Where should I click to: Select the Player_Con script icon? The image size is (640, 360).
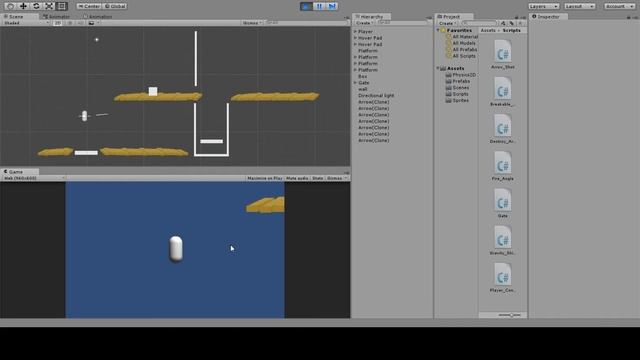point(502,275)
